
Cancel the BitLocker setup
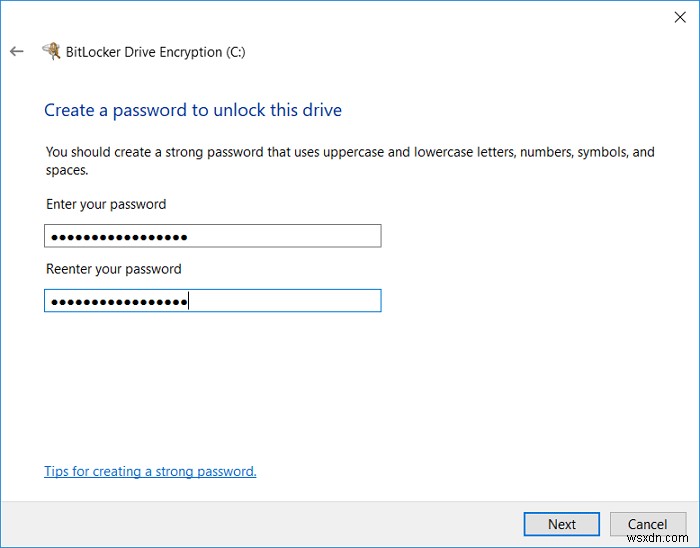click(648, 524)
